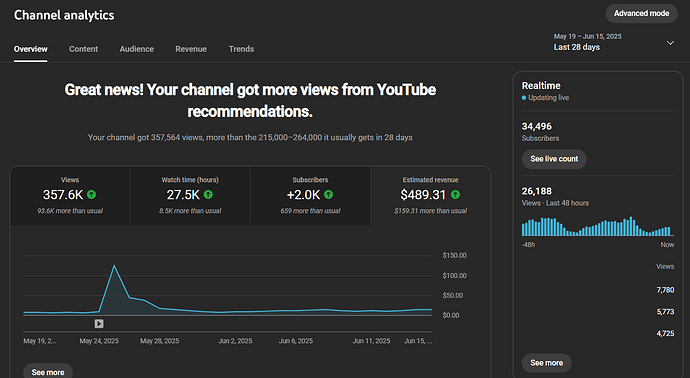Click the 26,188 realtime views value
The width and height of the screenshot is (690, 378).
click(536, 191)
